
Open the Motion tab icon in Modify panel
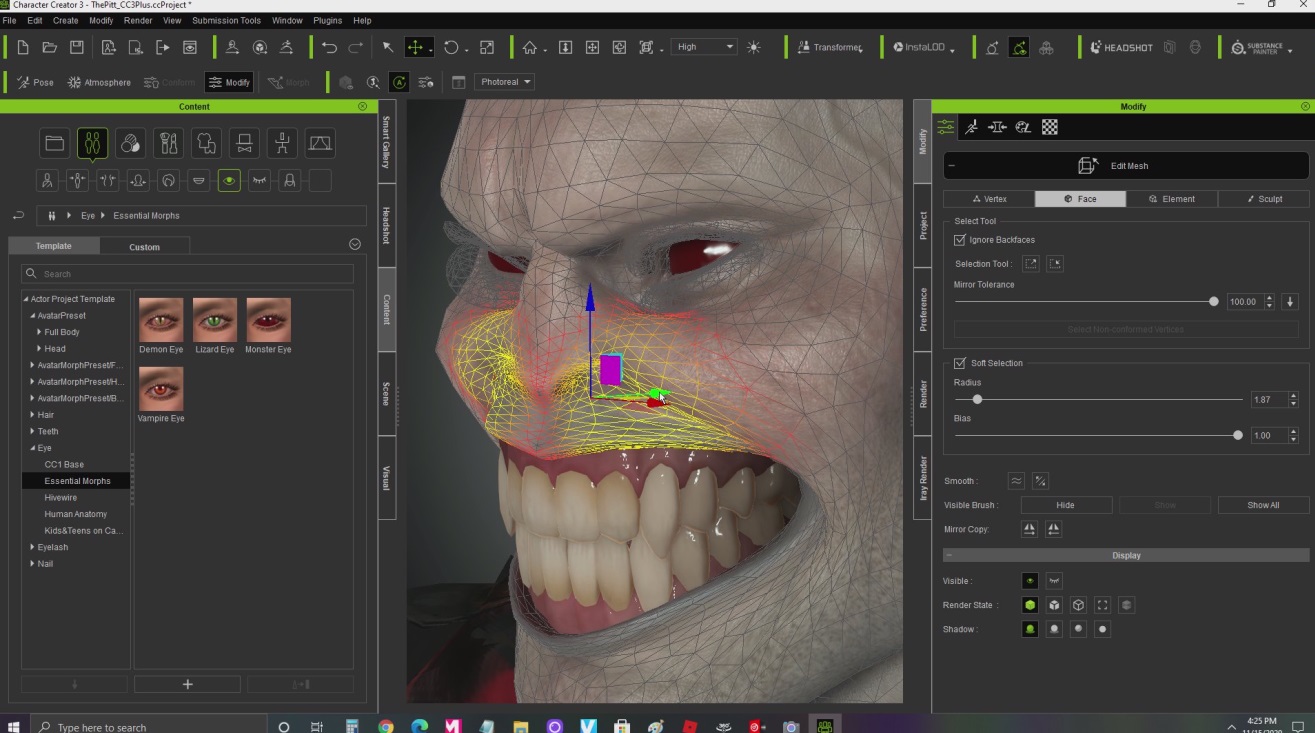pyautogui.click(x=971, y=127)
